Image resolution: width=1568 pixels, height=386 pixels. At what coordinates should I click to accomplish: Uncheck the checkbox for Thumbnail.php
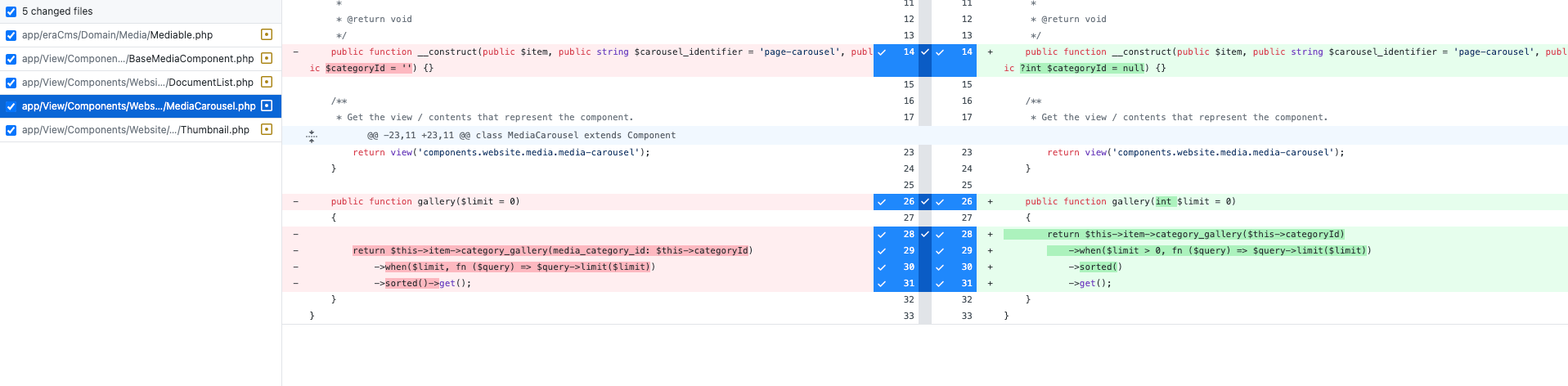tap(11, 130)
